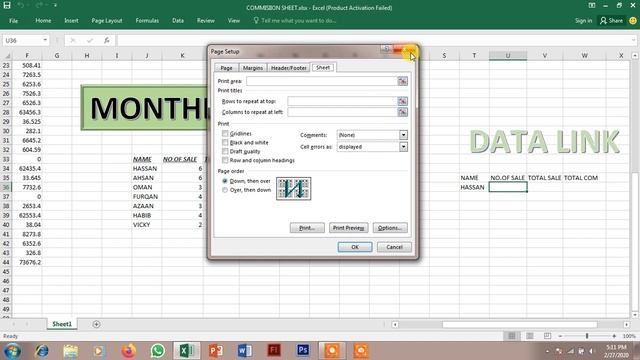Click the Save icon in title bar

click(x=7, y=5)
